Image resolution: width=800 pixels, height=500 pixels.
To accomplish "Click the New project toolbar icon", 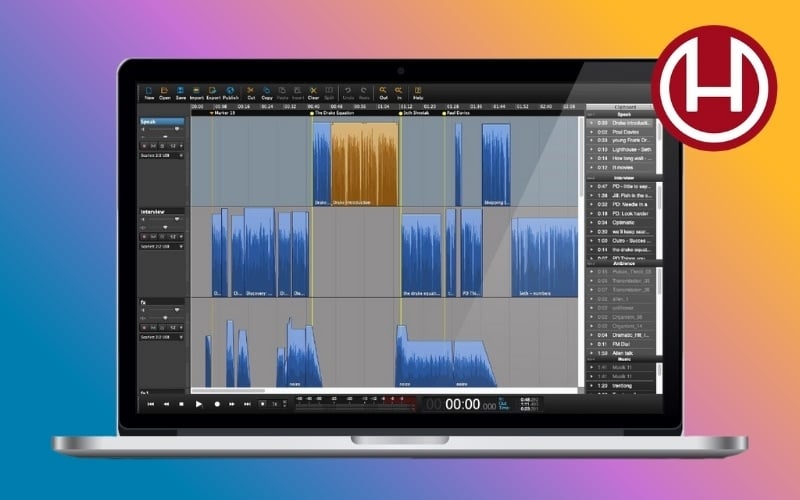I will tap(149, 91).
